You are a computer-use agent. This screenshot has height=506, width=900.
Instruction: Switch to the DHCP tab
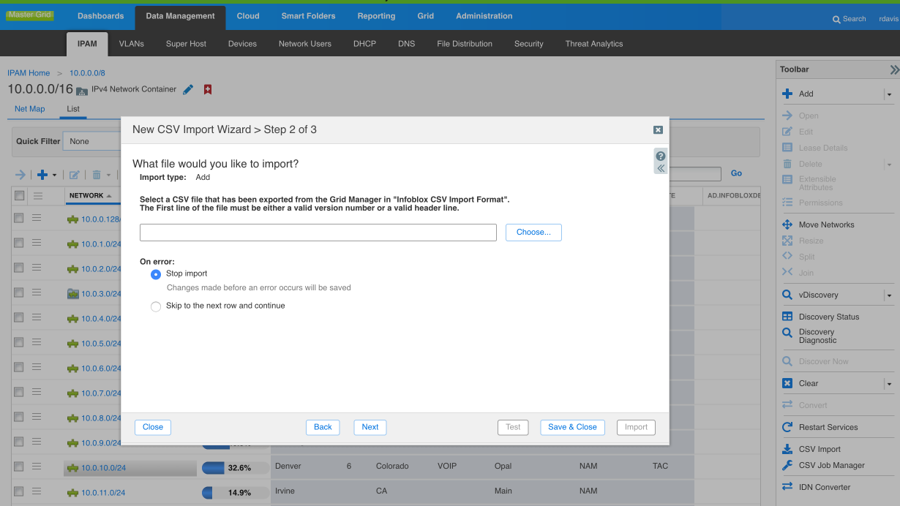(x=364, y=44)
